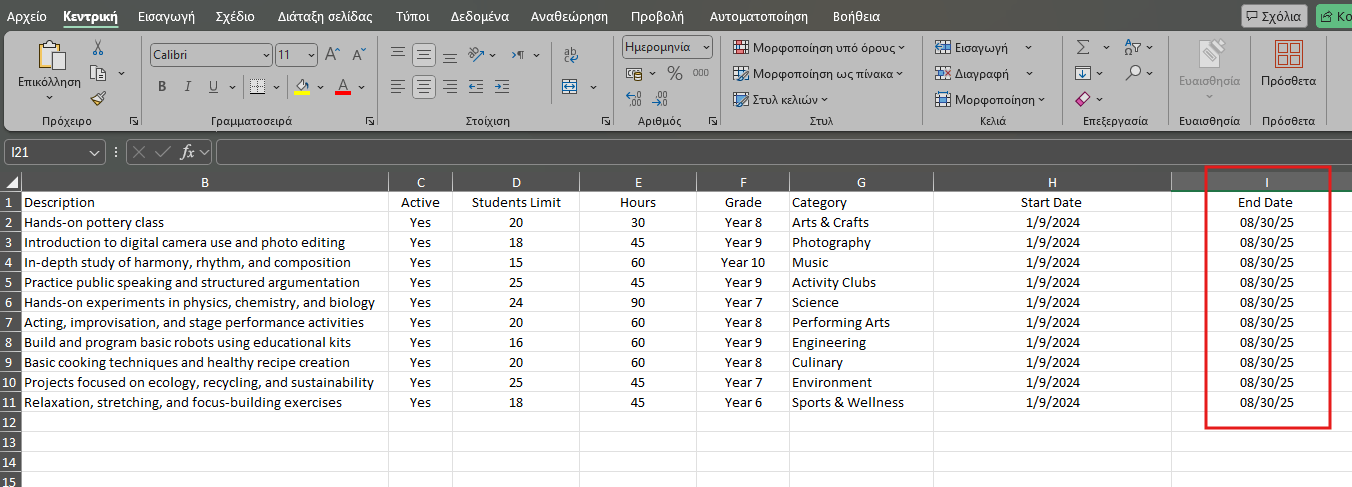Click the Cut scissors icon
The height and width of the screenshot is (487, 1352).
point(98,47)
